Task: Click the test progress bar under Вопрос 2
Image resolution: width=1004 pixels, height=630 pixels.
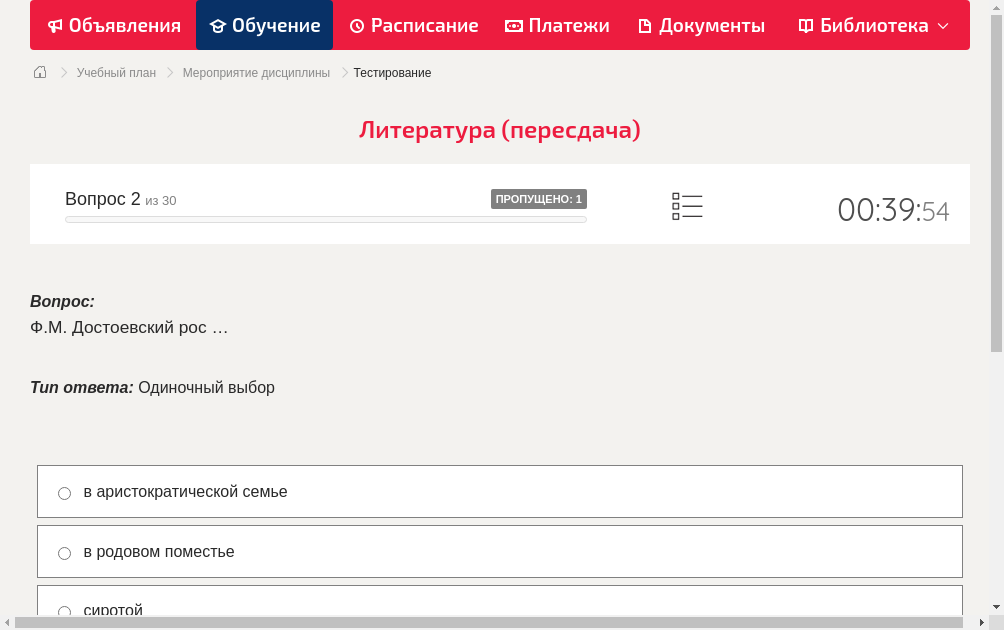Action: tap(325, 219)
